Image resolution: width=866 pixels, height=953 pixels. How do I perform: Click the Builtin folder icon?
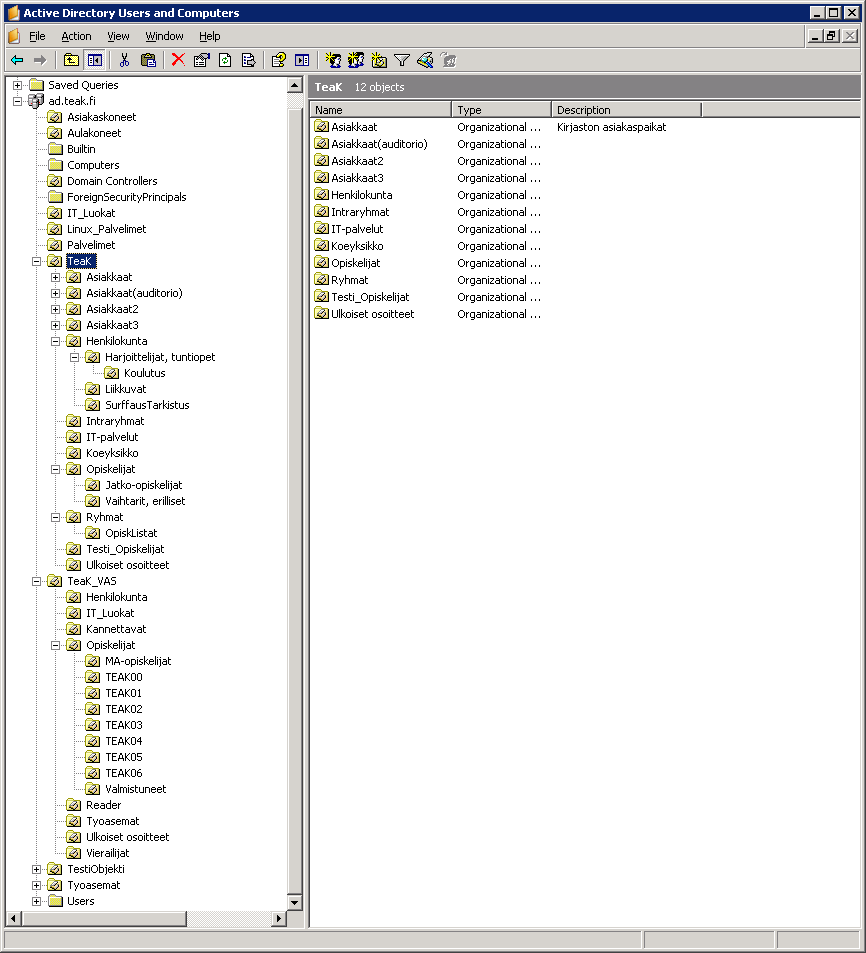(x=55, y=149)
